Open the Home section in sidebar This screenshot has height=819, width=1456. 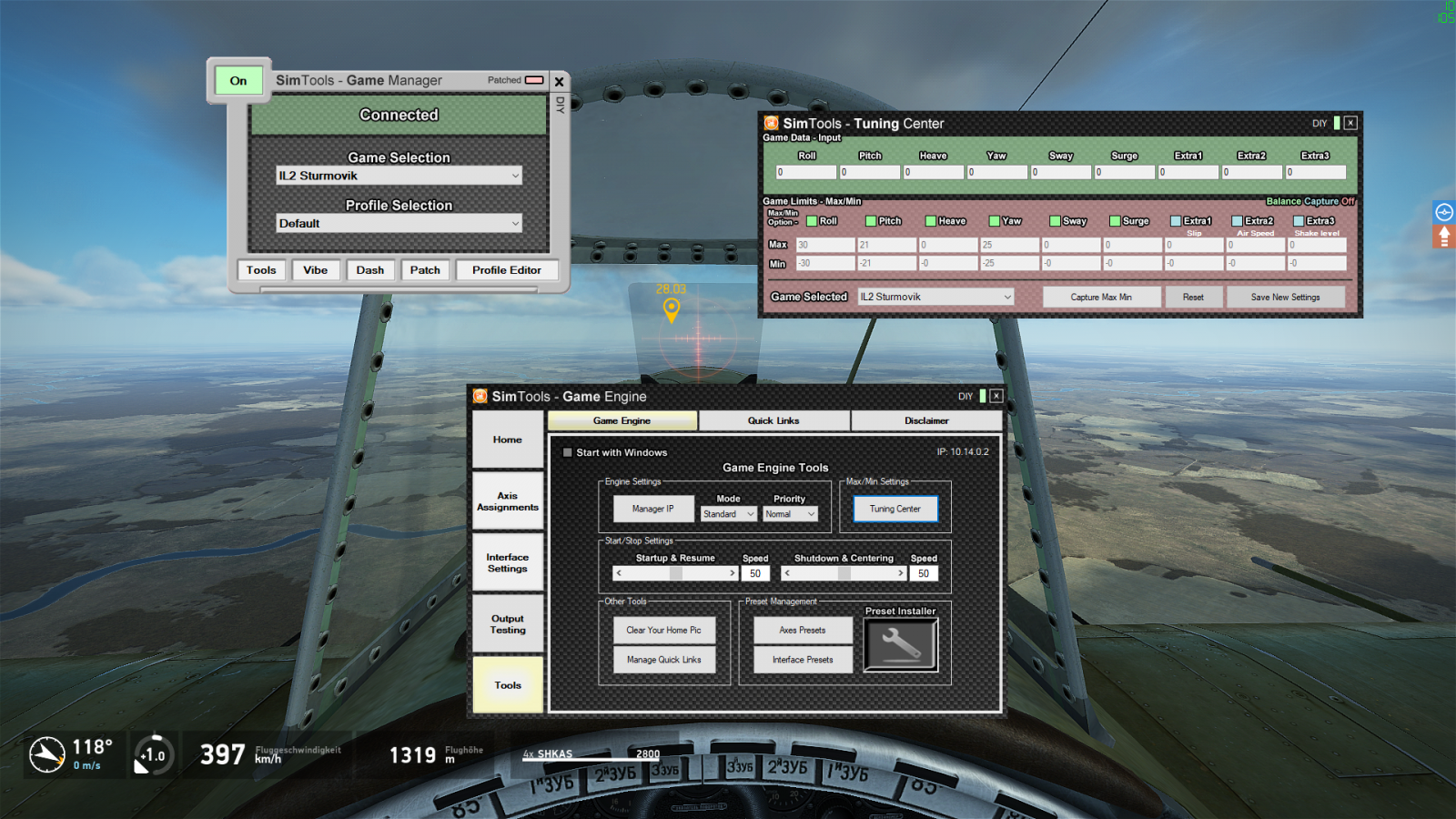508,440
